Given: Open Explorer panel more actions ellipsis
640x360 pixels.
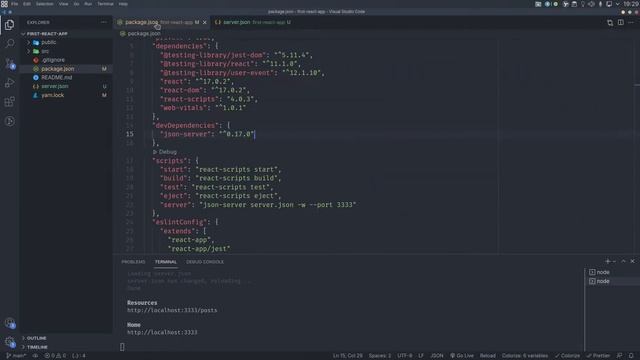Looking at the screenshot, I should (103, 22).
